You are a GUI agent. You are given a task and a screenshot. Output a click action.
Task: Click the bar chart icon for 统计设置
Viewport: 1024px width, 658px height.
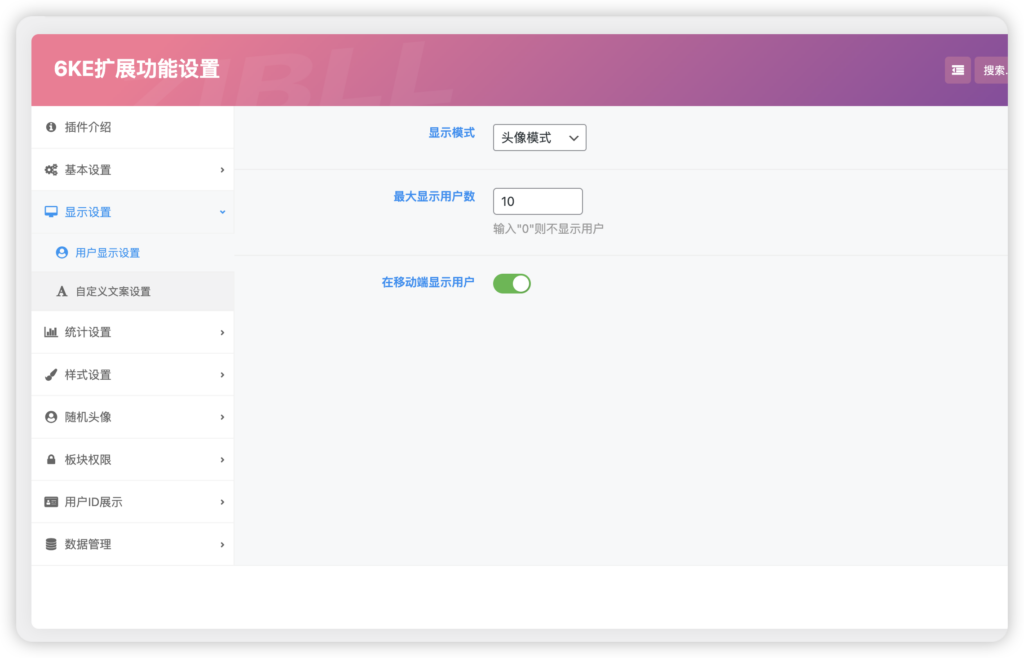(x=50, y=332)
